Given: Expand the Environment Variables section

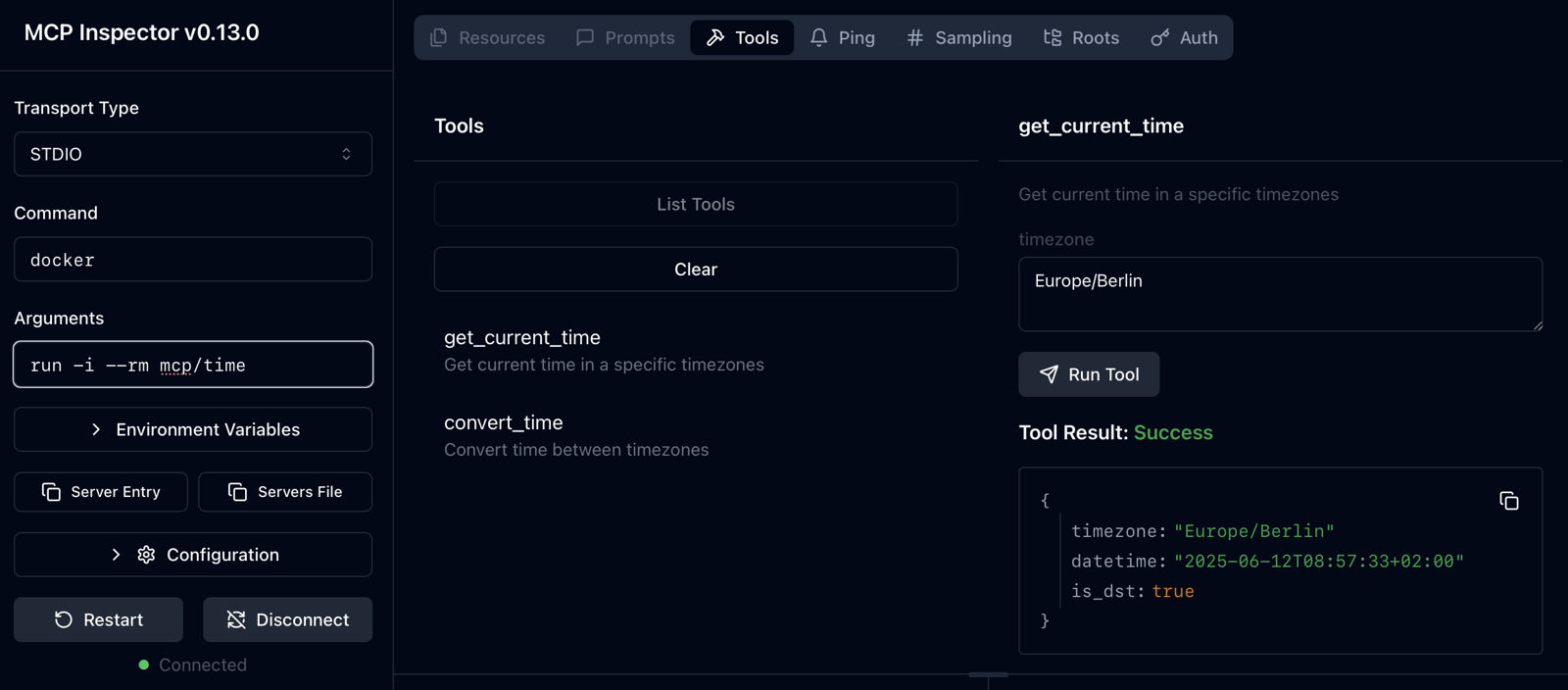Looking at the screenshot, I should pyautogui.click(x=193, y=429).
